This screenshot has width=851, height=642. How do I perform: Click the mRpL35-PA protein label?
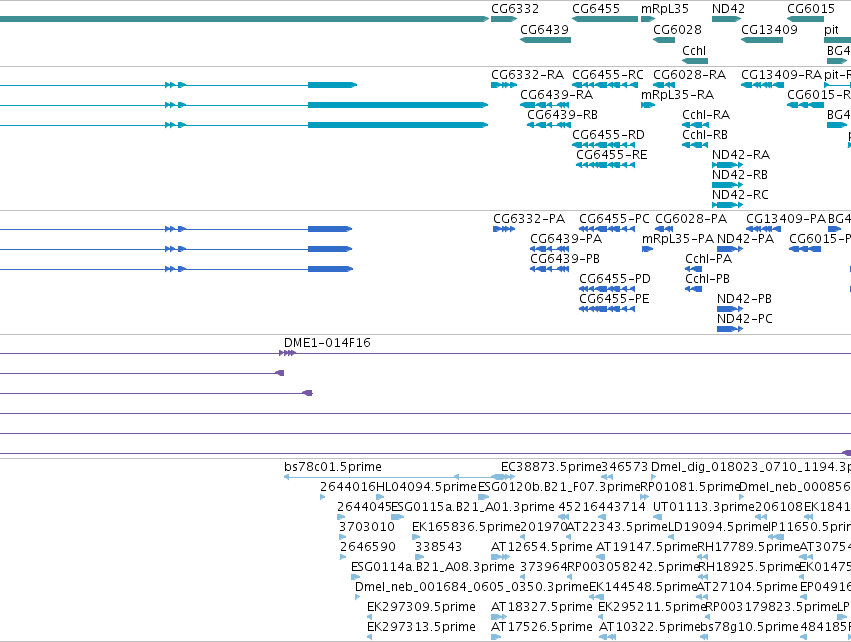(678, 239)
